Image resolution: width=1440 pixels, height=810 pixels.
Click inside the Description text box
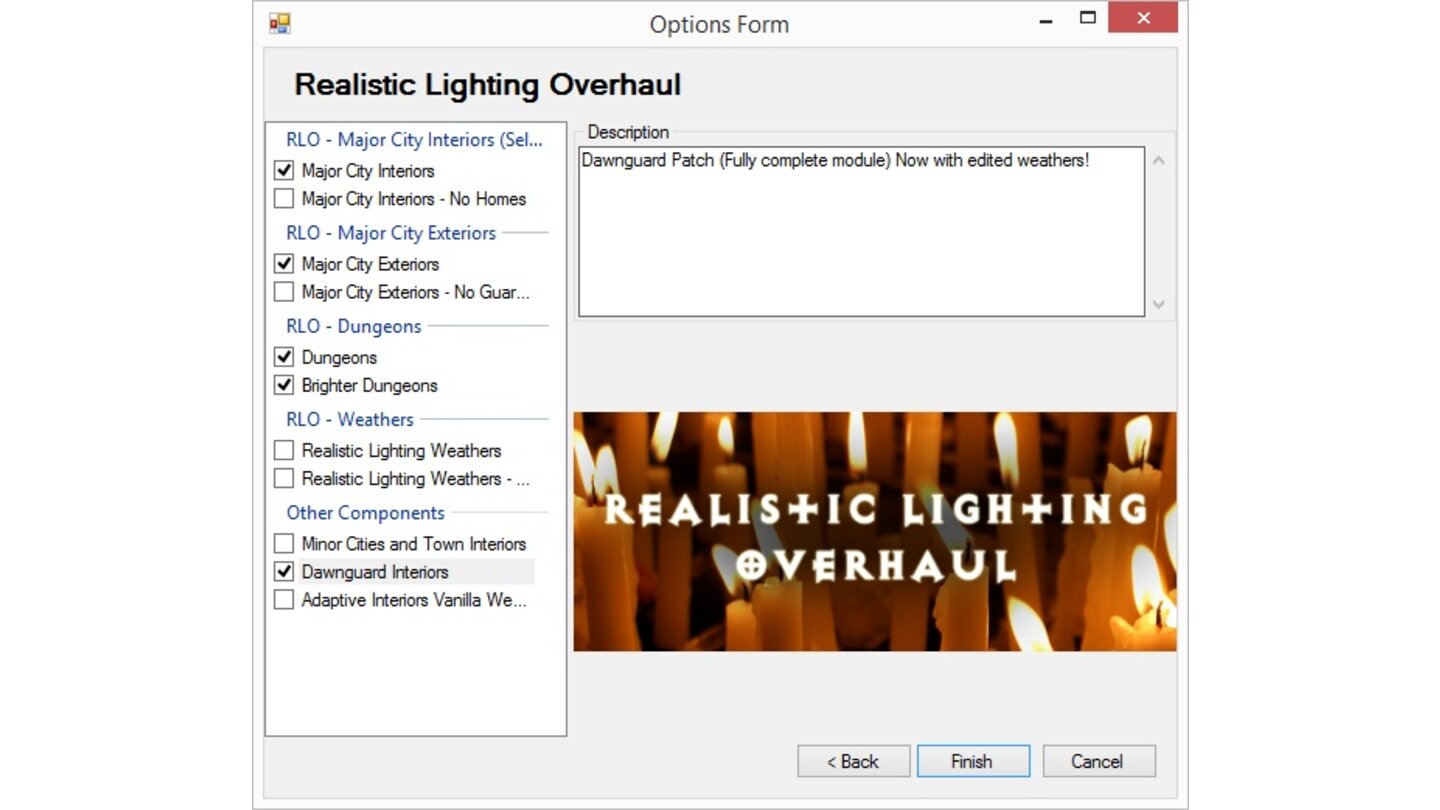(861, 232)
